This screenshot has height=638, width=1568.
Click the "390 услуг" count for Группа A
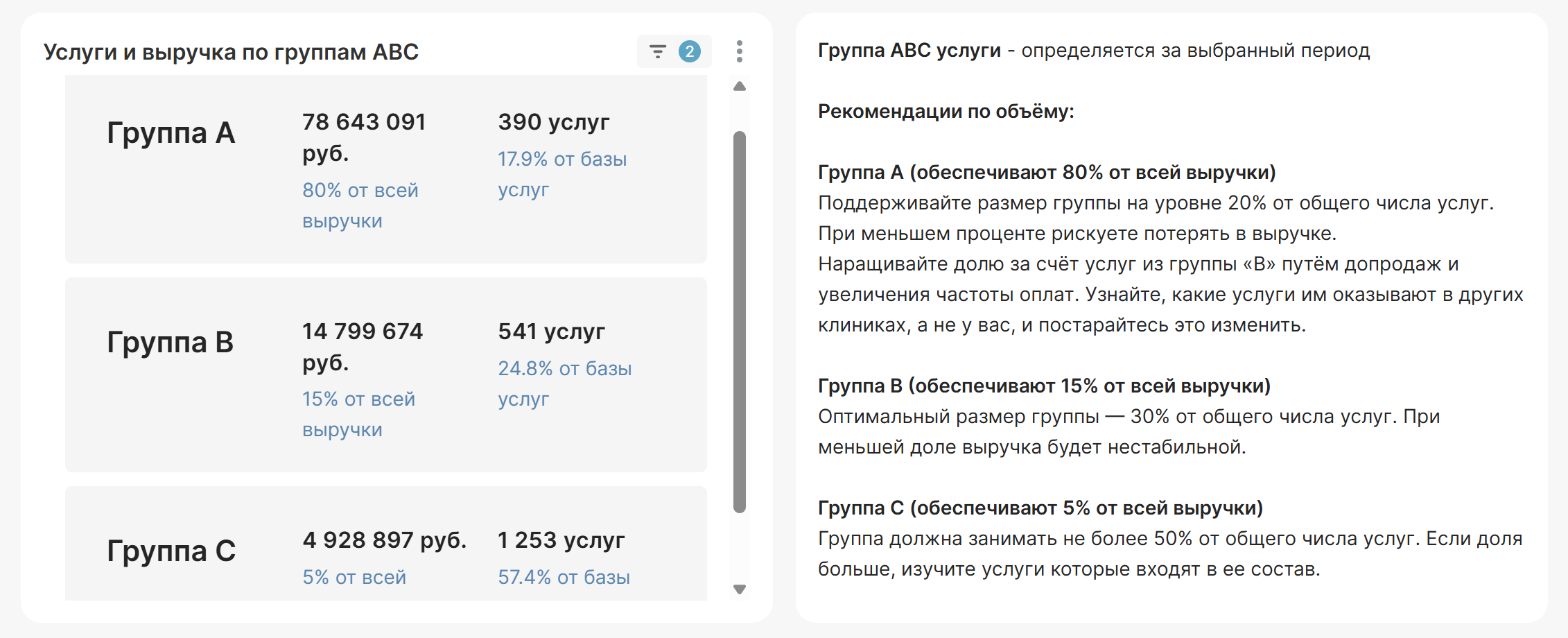[x=554, y=122]
